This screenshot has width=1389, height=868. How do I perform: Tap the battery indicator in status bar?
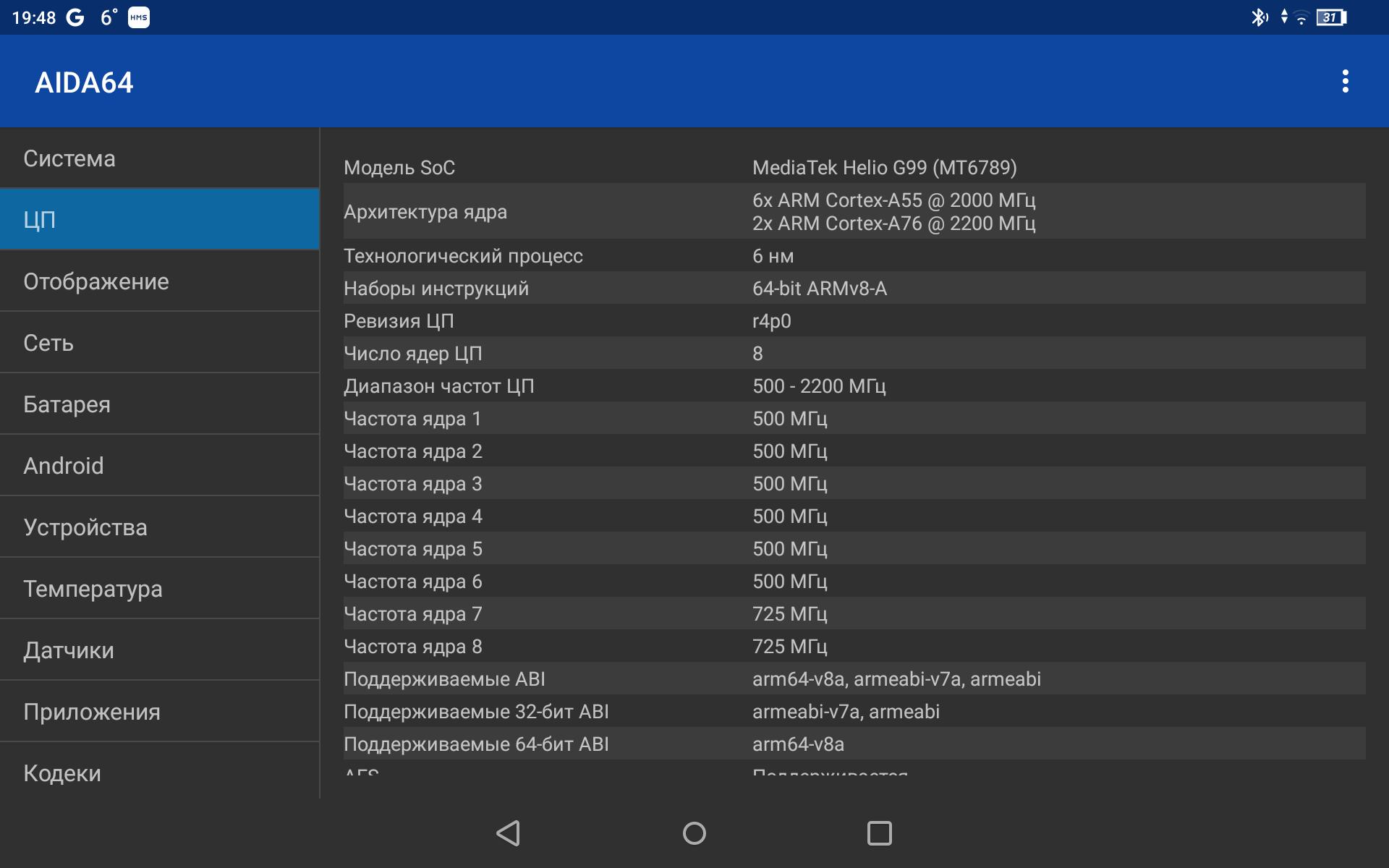[x=1331, y=17]
